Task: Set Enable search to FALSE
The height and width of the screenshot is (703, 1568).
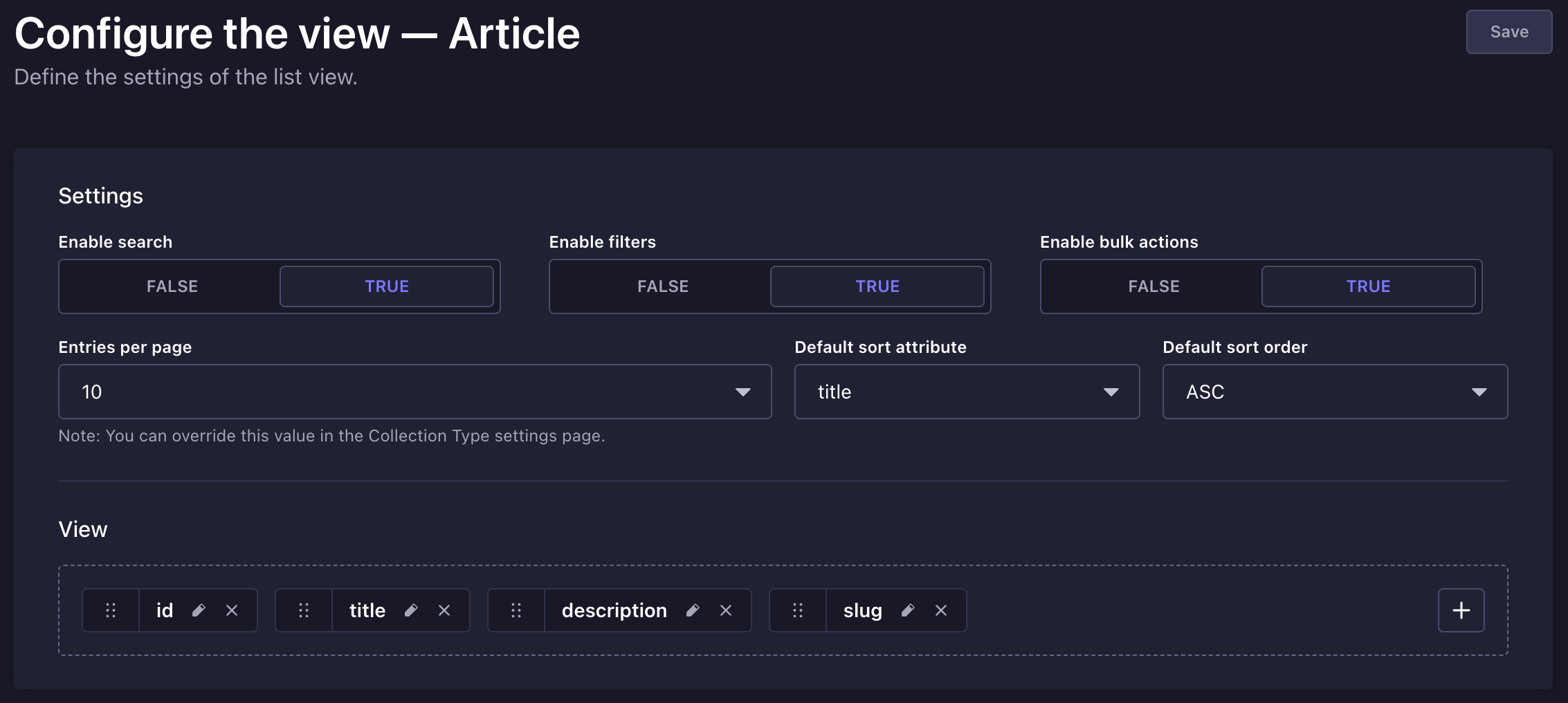Action: click(x=171, y=286)
